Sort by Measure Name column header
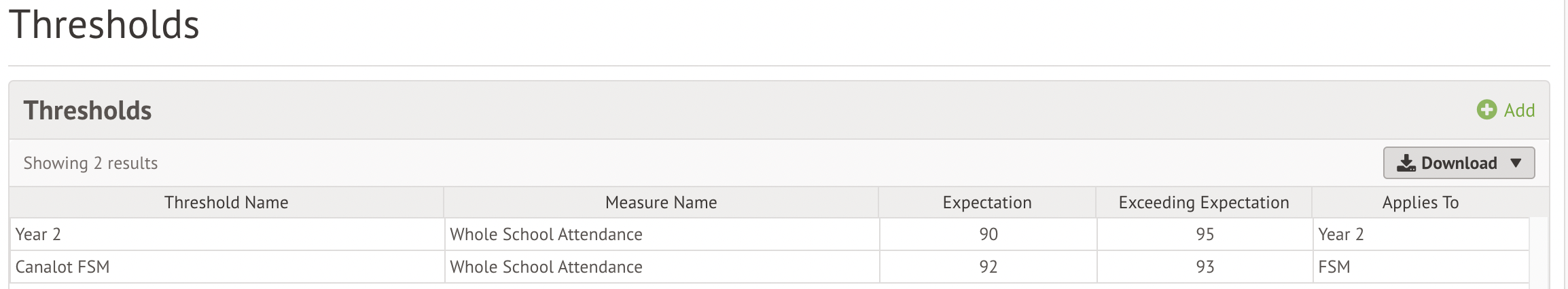Image resolution: width=1568 pixels, height=289 pixels. tap(661, 202)
